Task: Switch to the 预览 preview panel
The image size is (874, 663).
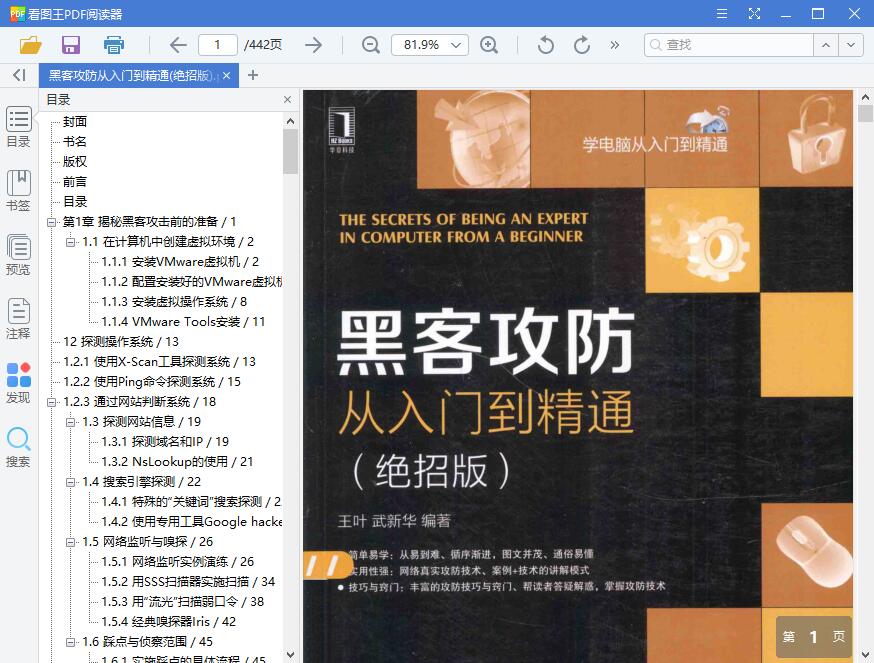Action: pyautogui.click(x=18, y=255)
